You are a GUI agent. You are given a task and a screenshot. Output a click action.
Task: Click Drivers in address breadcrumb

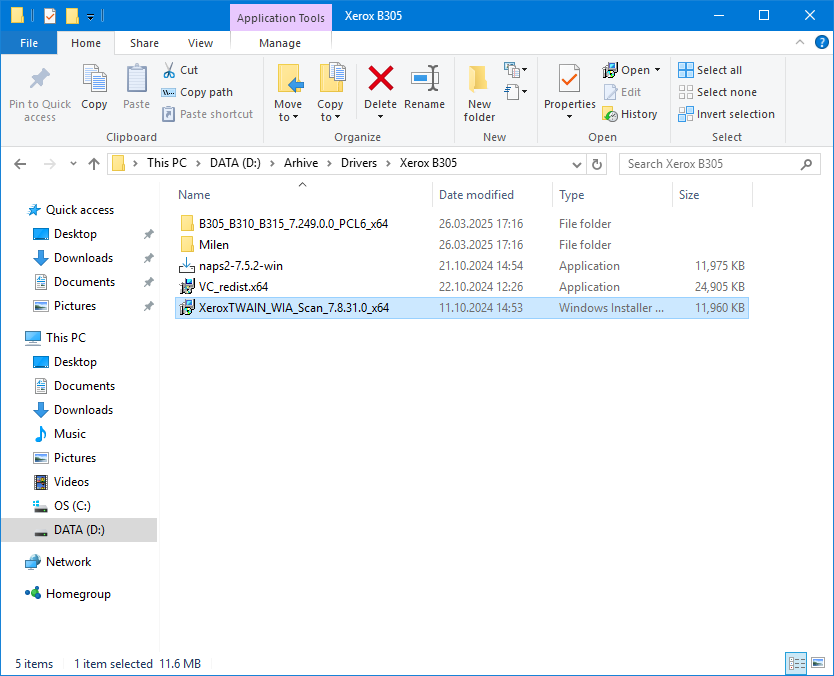pyautogui.click(x=358, y=163)
